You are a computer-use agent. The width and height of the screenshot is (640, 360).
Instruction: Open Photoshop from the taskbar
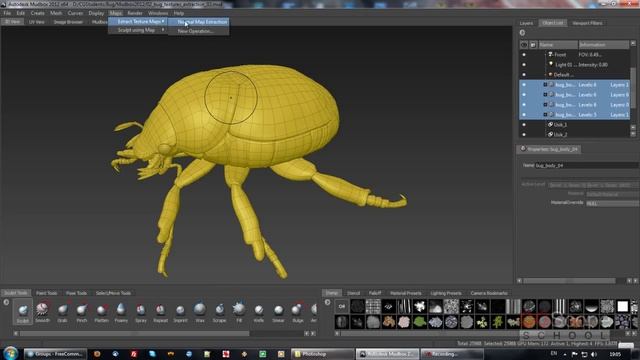click(x=322, y=354)
